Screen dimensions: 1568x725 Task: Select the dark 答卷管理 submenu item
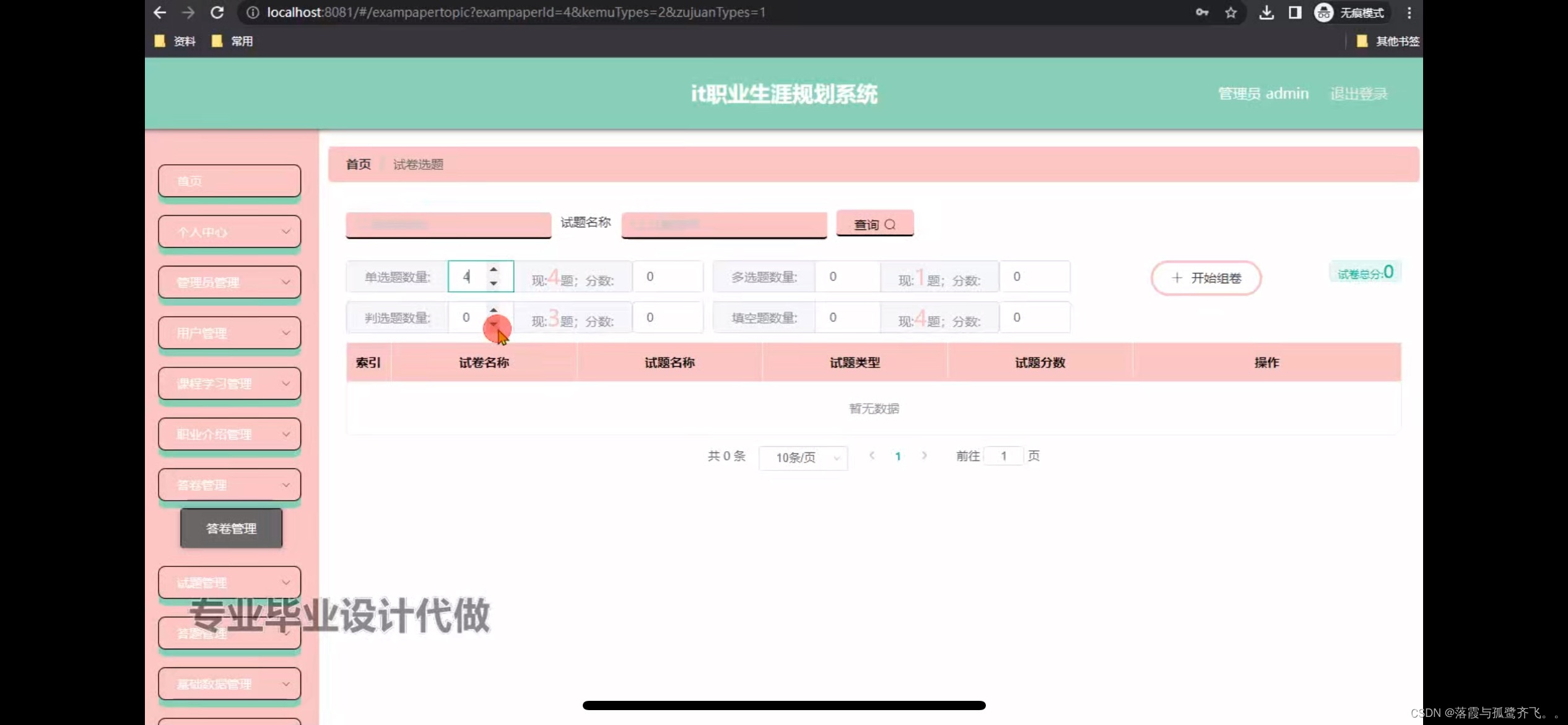[x=231, y=529]
